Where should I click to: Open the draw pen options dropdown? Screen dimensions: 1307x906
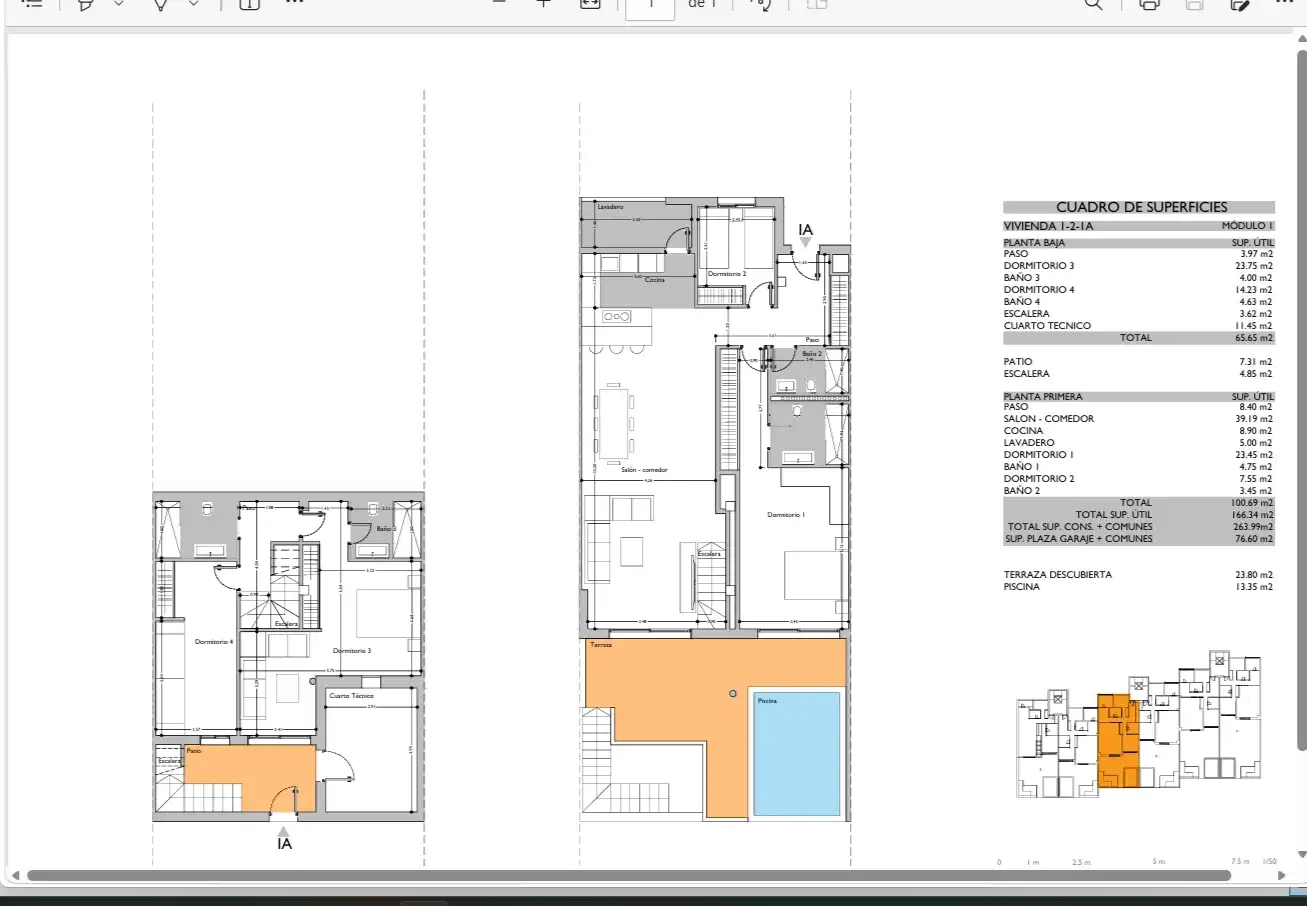194,3
